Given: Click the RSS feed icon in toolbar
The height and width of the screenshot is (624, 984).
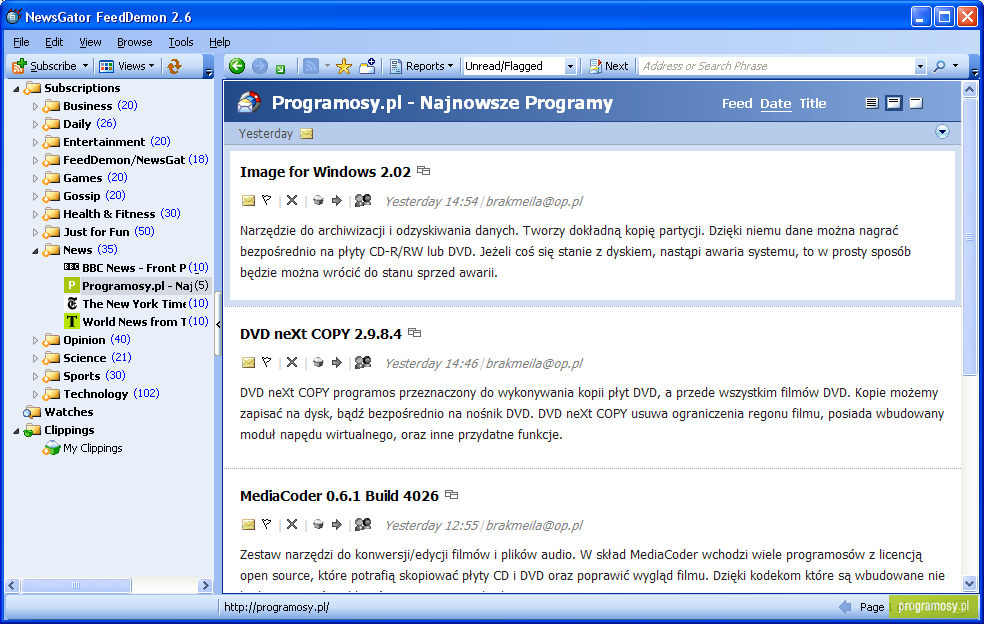Looking at the screenshot, I should [311, 66].
